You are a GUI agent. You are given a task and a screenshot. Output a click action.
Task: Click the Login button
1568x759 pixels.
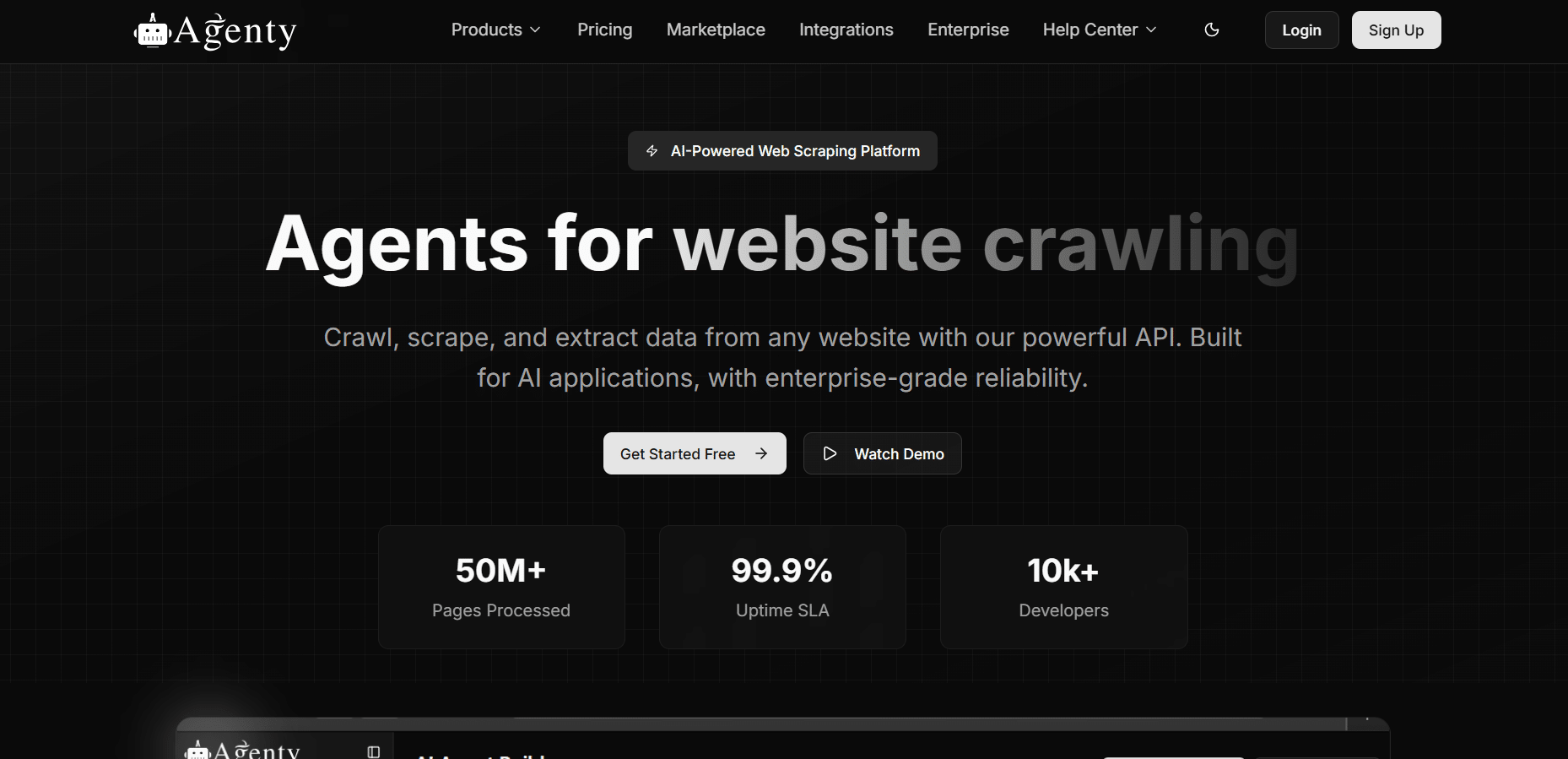pyautogui.click(x=1301, y=30)
